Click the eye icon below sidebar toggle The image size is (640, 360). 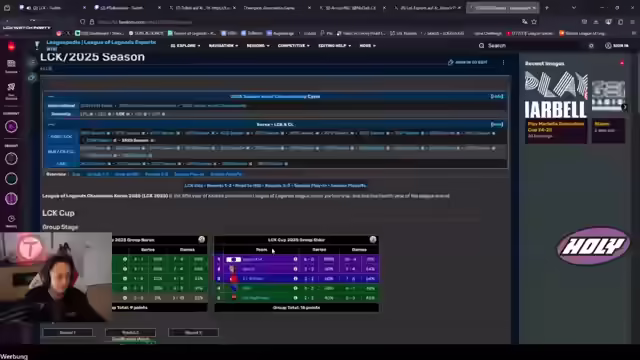[32, 77]
